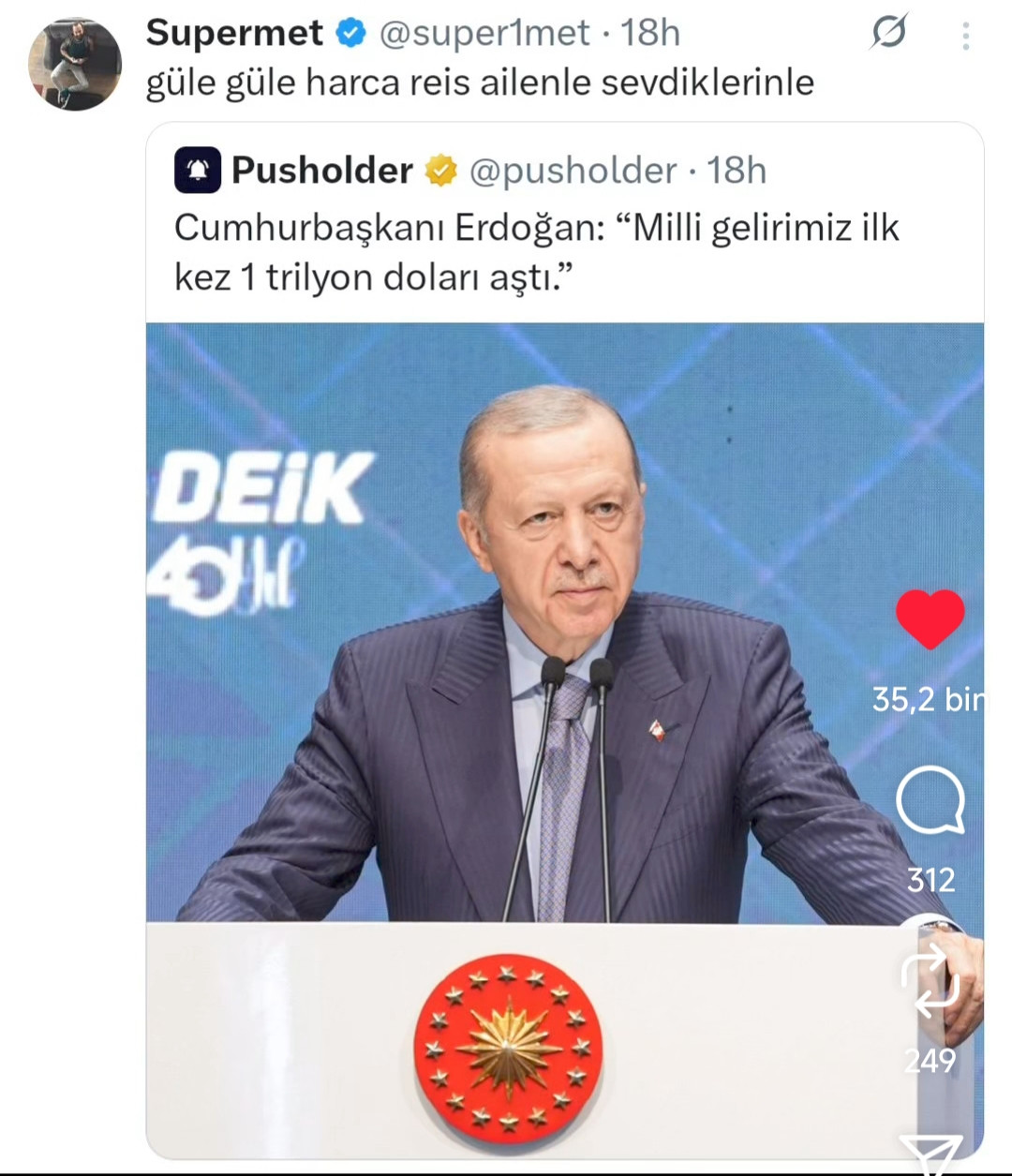Tap the retweet arrows icon
The width and height of the screenshot is (1012, 1176).
pos(930,982)
